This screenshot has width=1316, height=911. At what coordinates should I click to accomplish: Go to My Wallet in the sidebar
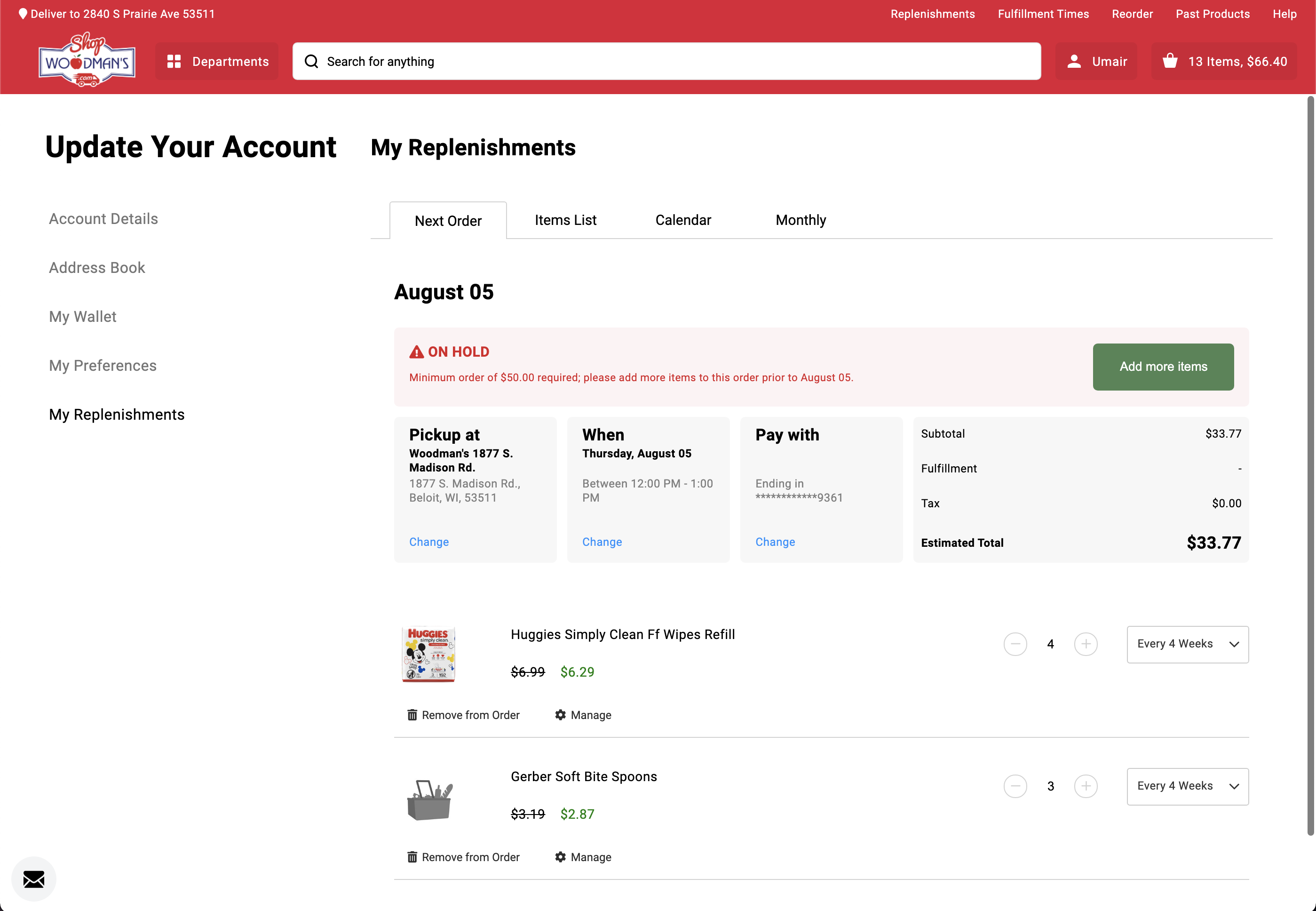pos(83,317)
